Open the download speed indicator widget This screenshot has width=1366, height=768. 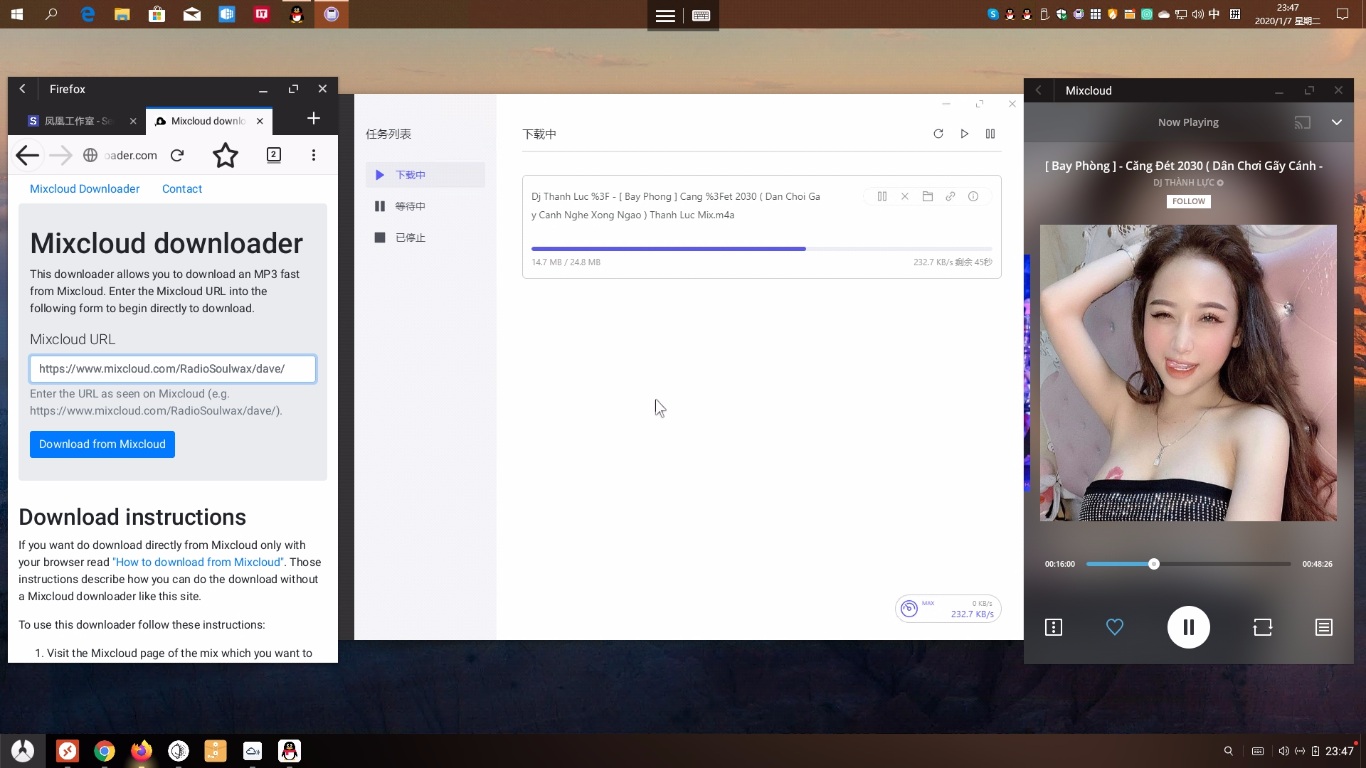948,609
